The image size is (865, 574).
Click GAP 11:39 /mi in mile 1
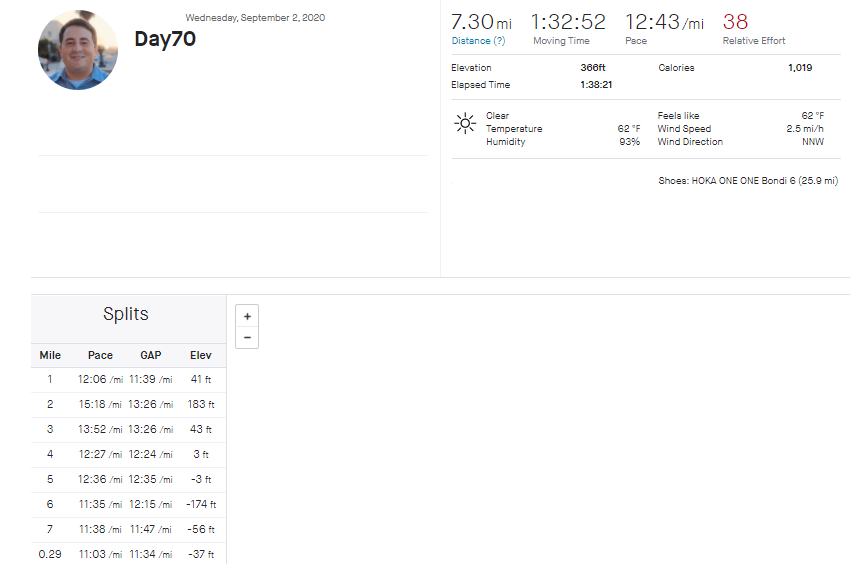(x=151, y=380)
